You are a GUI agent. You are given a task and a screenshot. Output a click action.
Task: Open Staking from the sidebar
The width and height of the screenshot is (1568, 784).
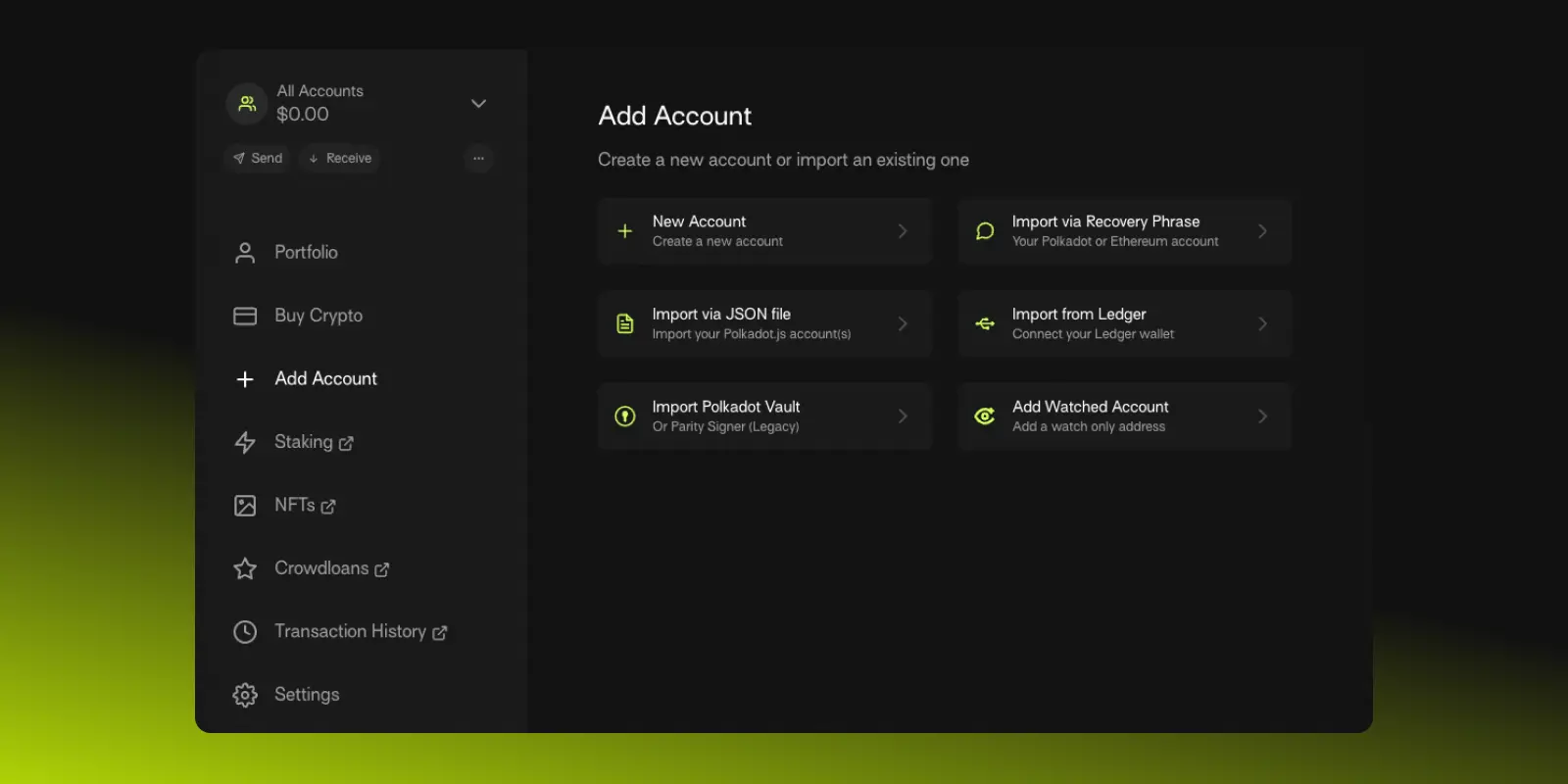pos(303,442)
